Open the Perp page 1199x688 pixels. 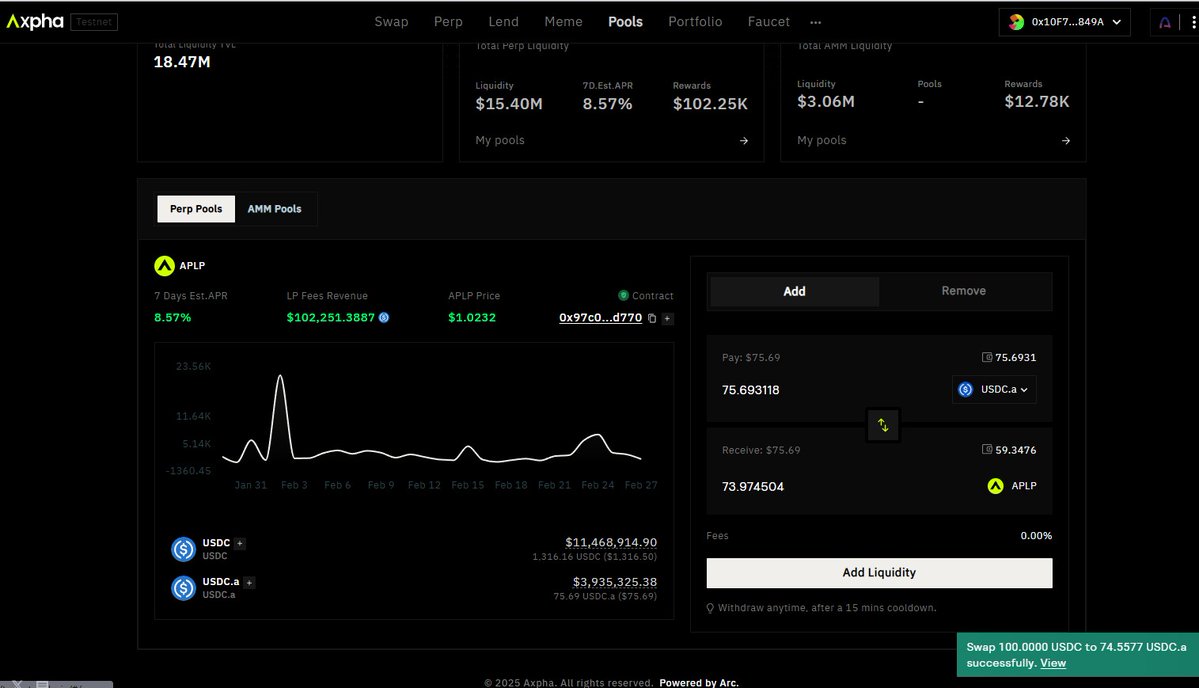[x=448, y=21]
